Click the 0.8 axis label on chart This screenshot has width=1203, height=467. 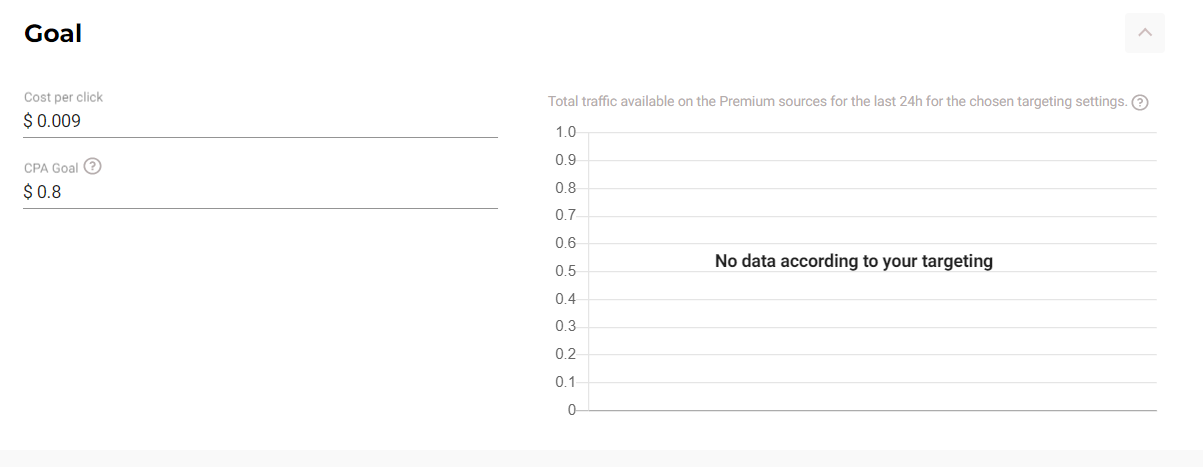[x=566, y=188]
